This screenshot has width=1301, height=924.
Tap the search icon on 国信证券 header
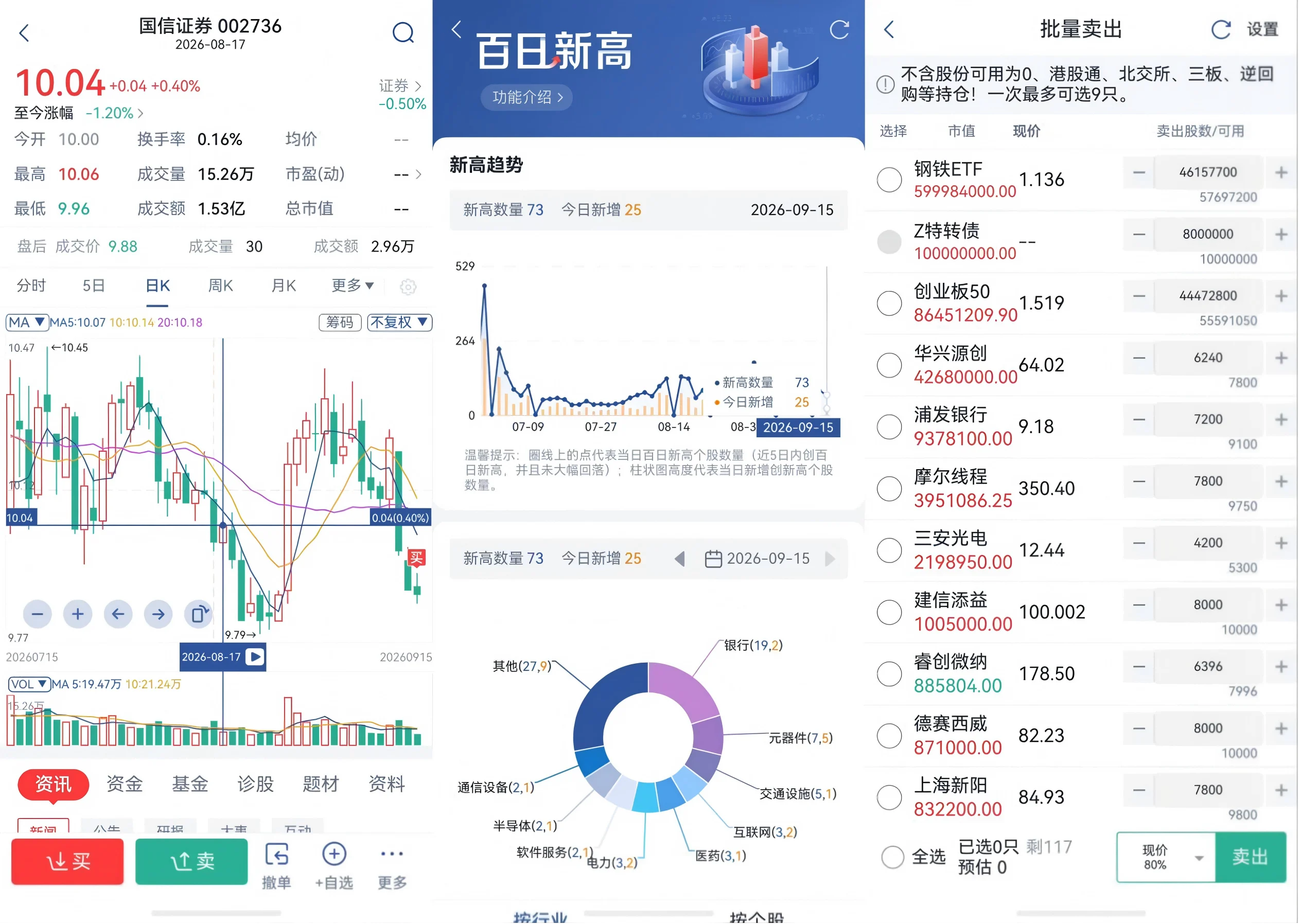coord(403,32)
